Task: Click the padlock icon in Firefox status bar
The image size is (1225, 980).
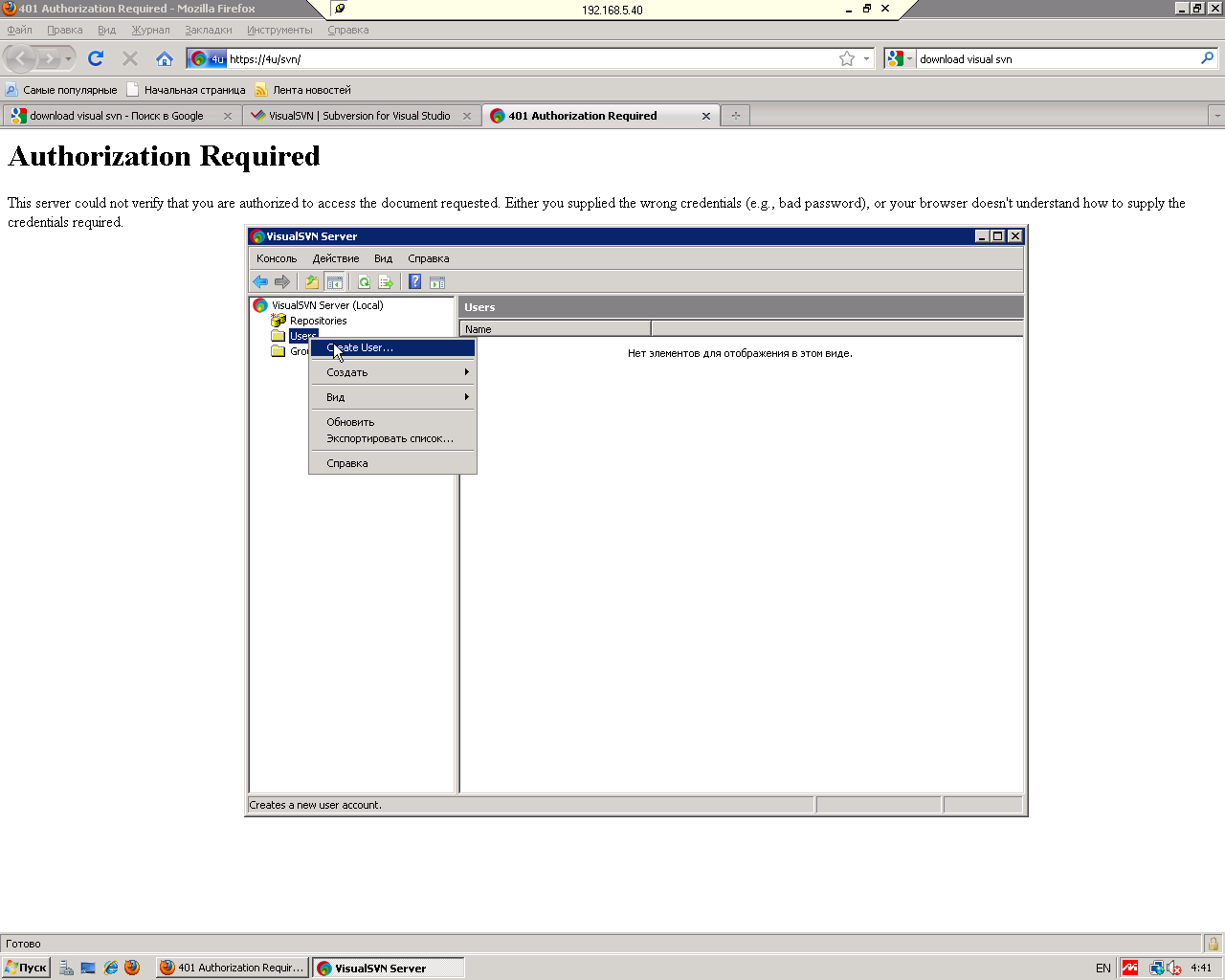Action: pyautogui.click(x=1213, y=944)
